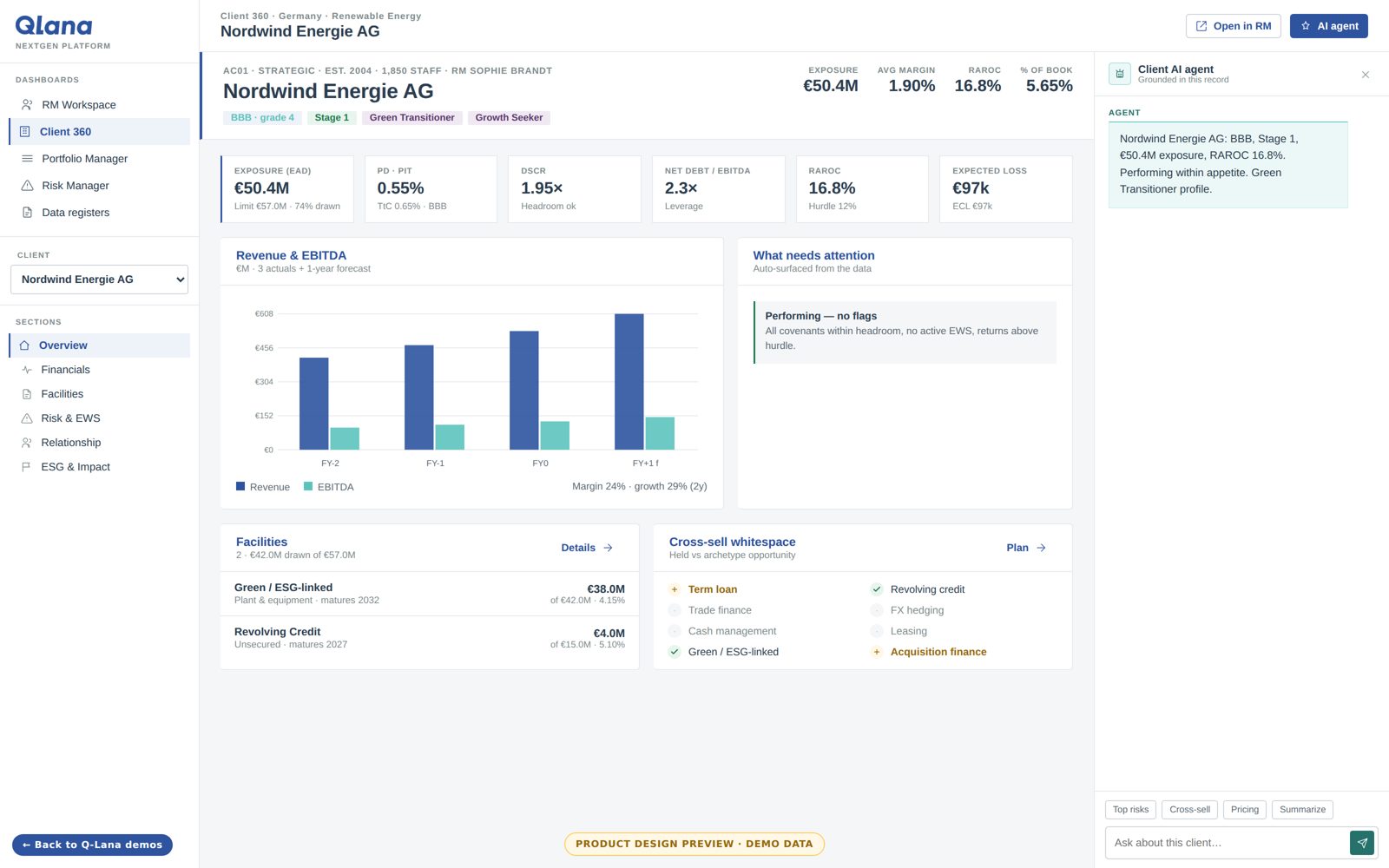Click the Financials pulse icon
Screen dimensions: 1389x868
pos(27,370)
